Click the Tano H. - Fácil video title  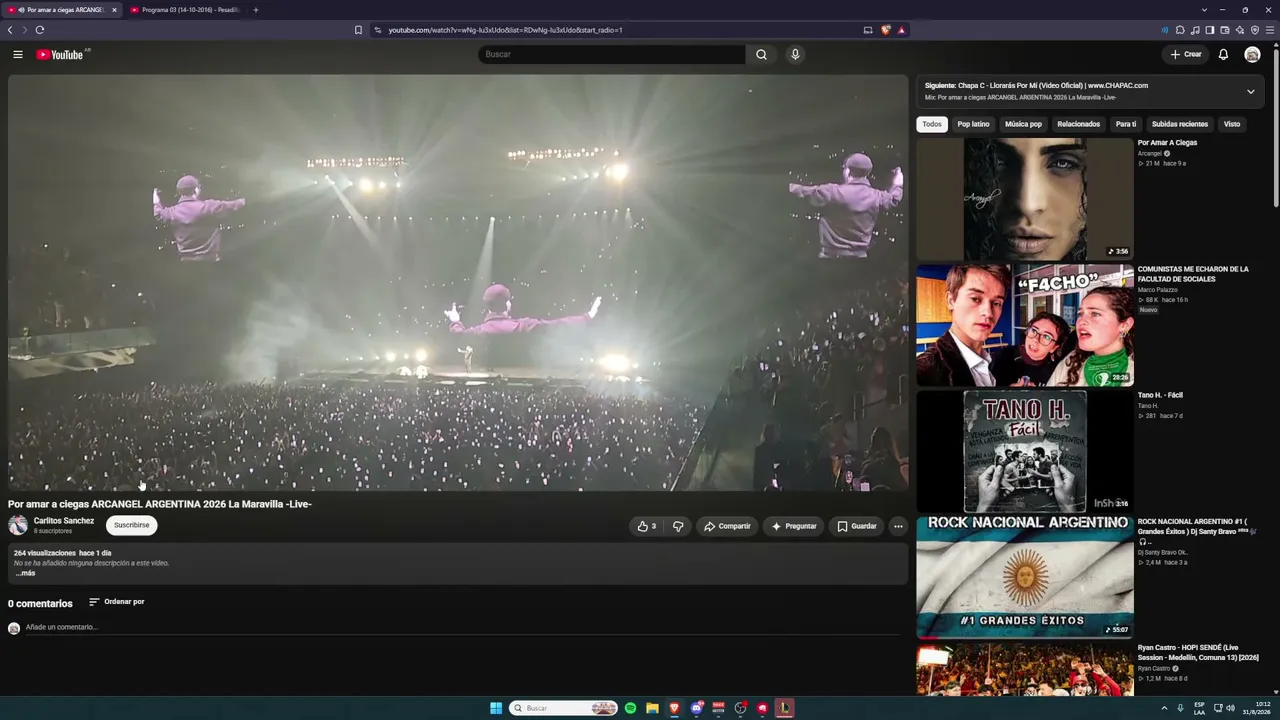1160,395
